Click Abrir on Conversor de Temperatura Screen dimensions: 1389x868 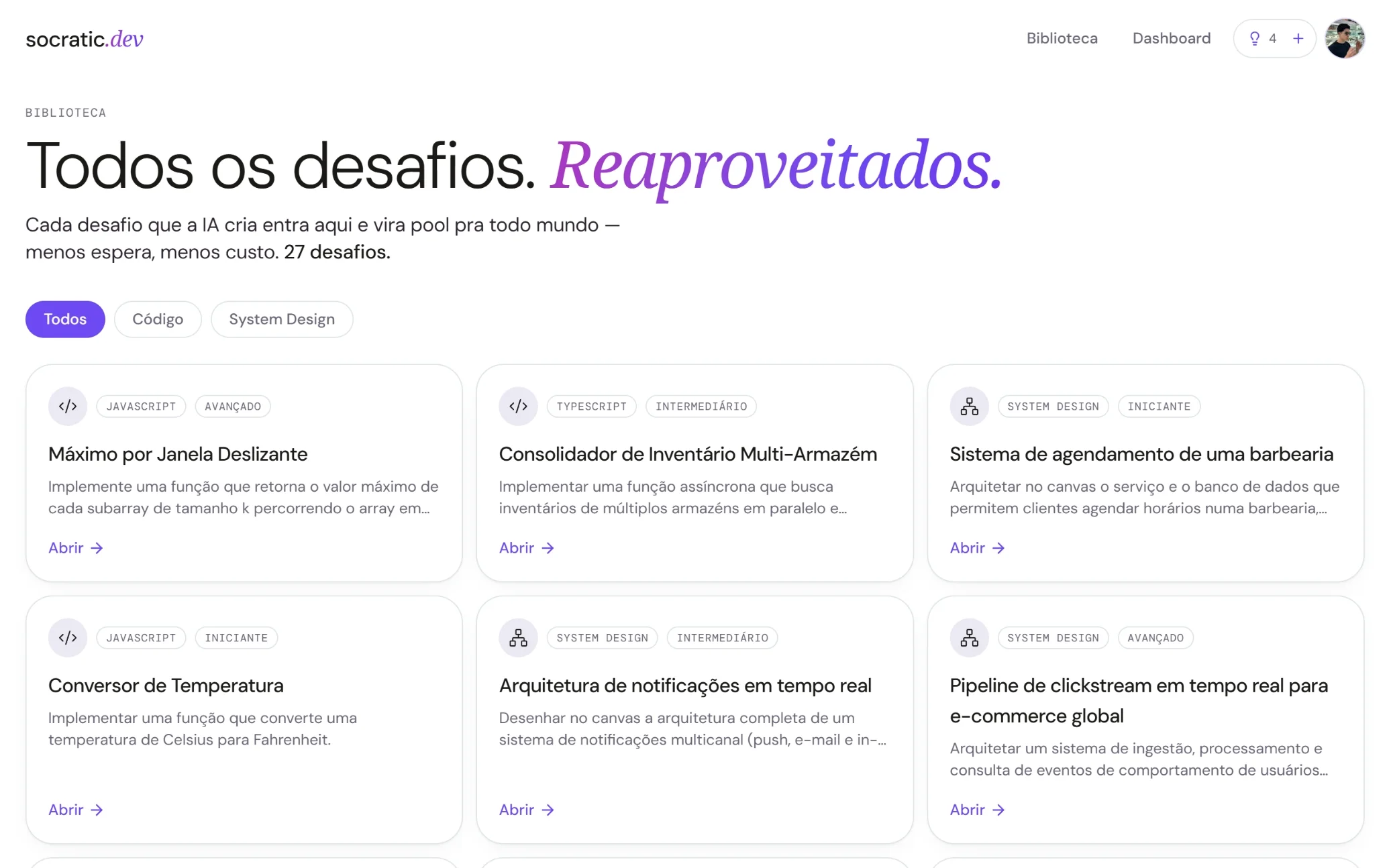(76, 810)
